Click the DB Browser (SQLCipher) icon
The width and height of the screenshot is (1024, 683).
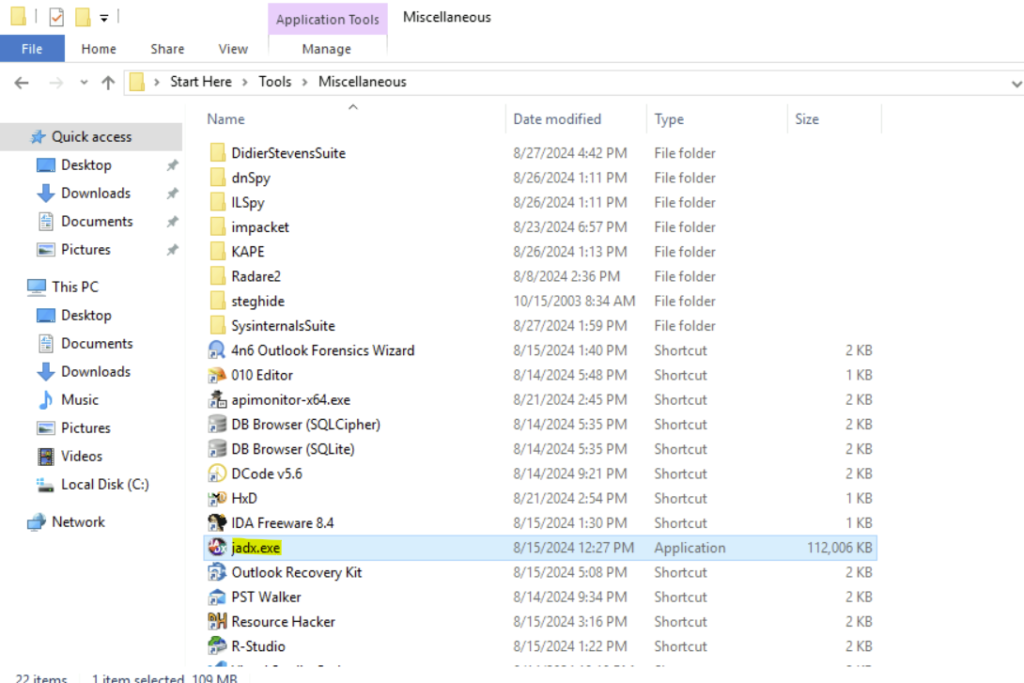tap(217, 424)
